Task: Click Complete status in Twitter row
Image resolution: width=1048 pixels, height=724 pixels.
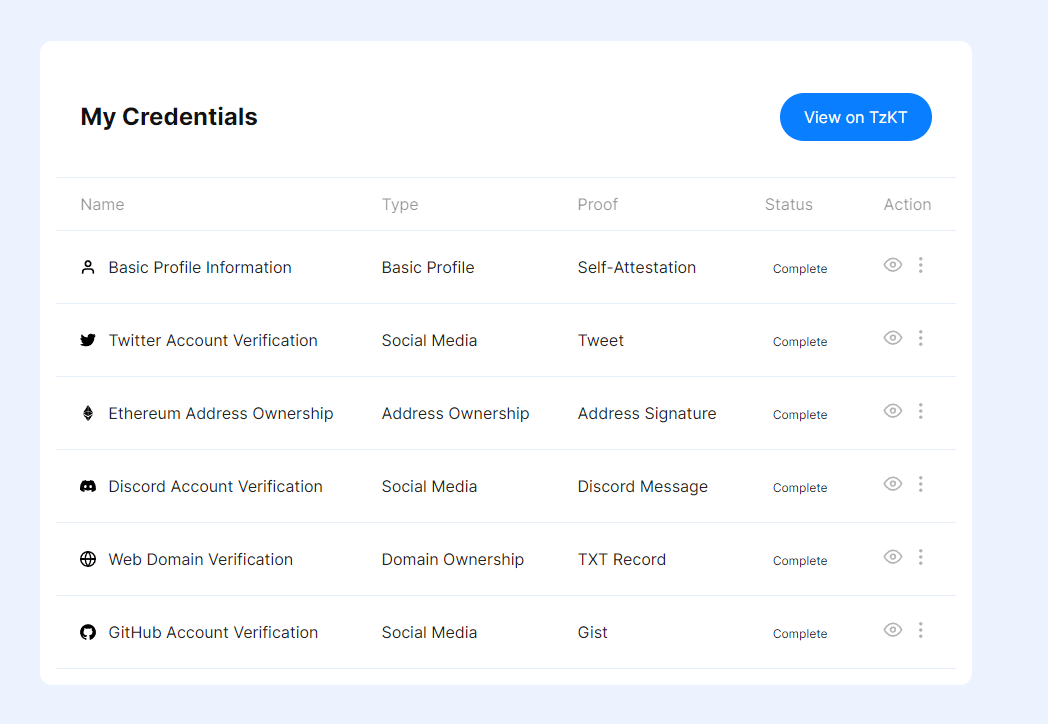Action: pos(800,342)
